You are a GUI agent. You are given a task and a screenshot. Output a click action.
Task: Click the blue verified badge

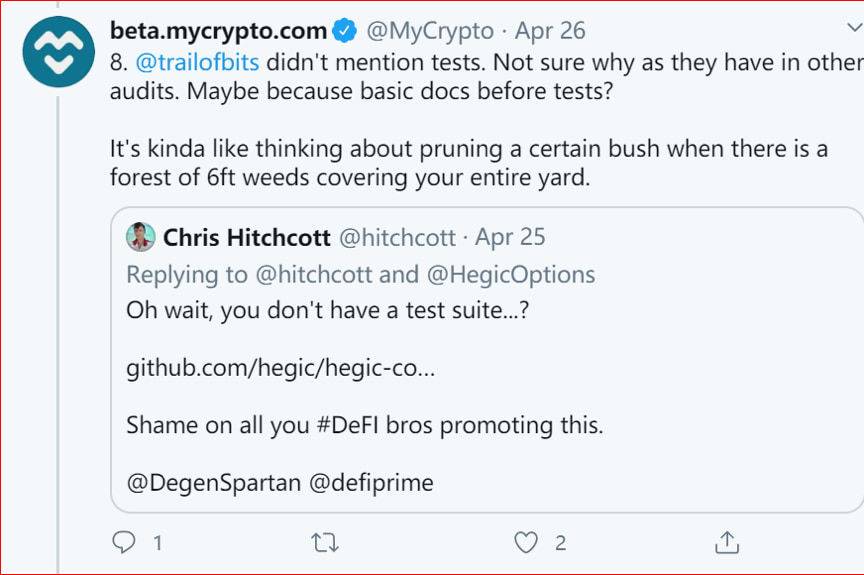coord(345,30)
